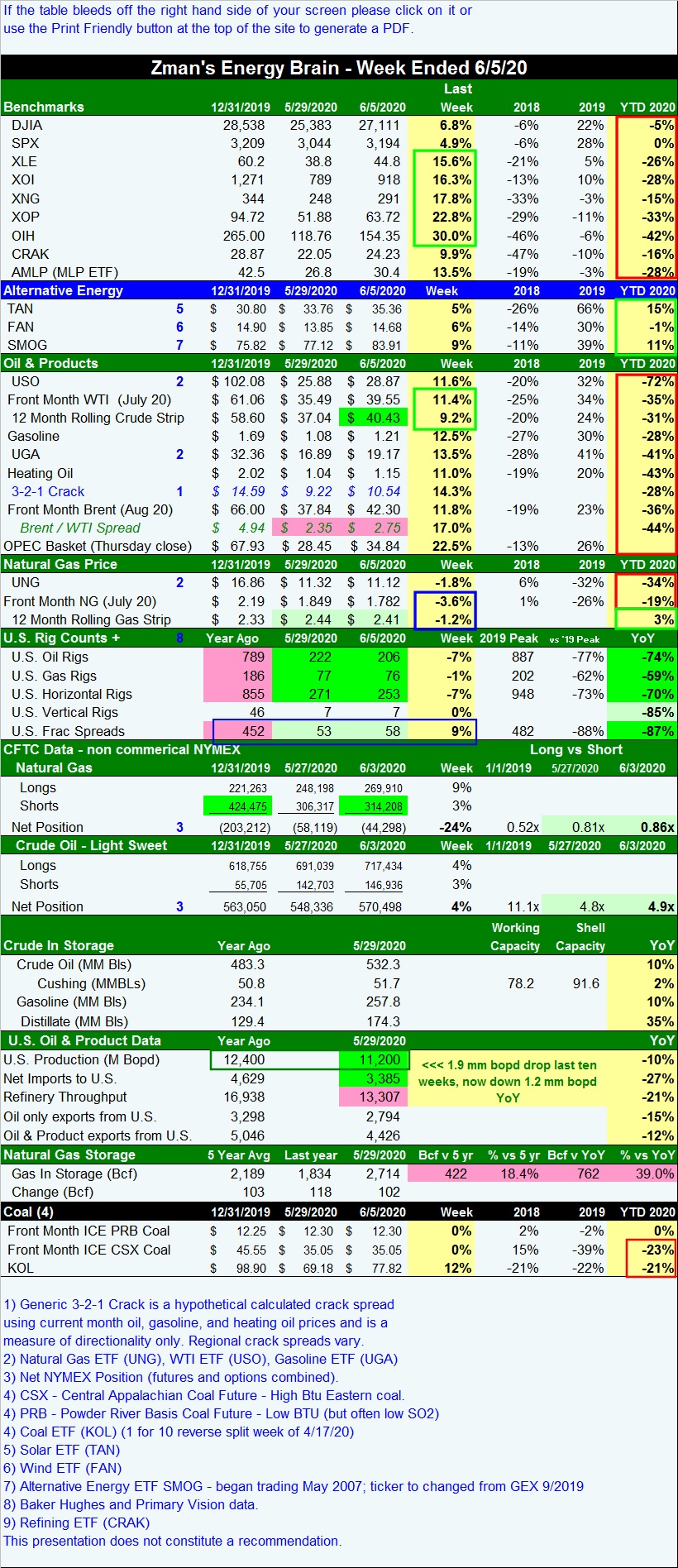Click OPEC Basket (Thursday close) label
The width and height of the screenshot is (678, 1568).
(x=98, y=546)
